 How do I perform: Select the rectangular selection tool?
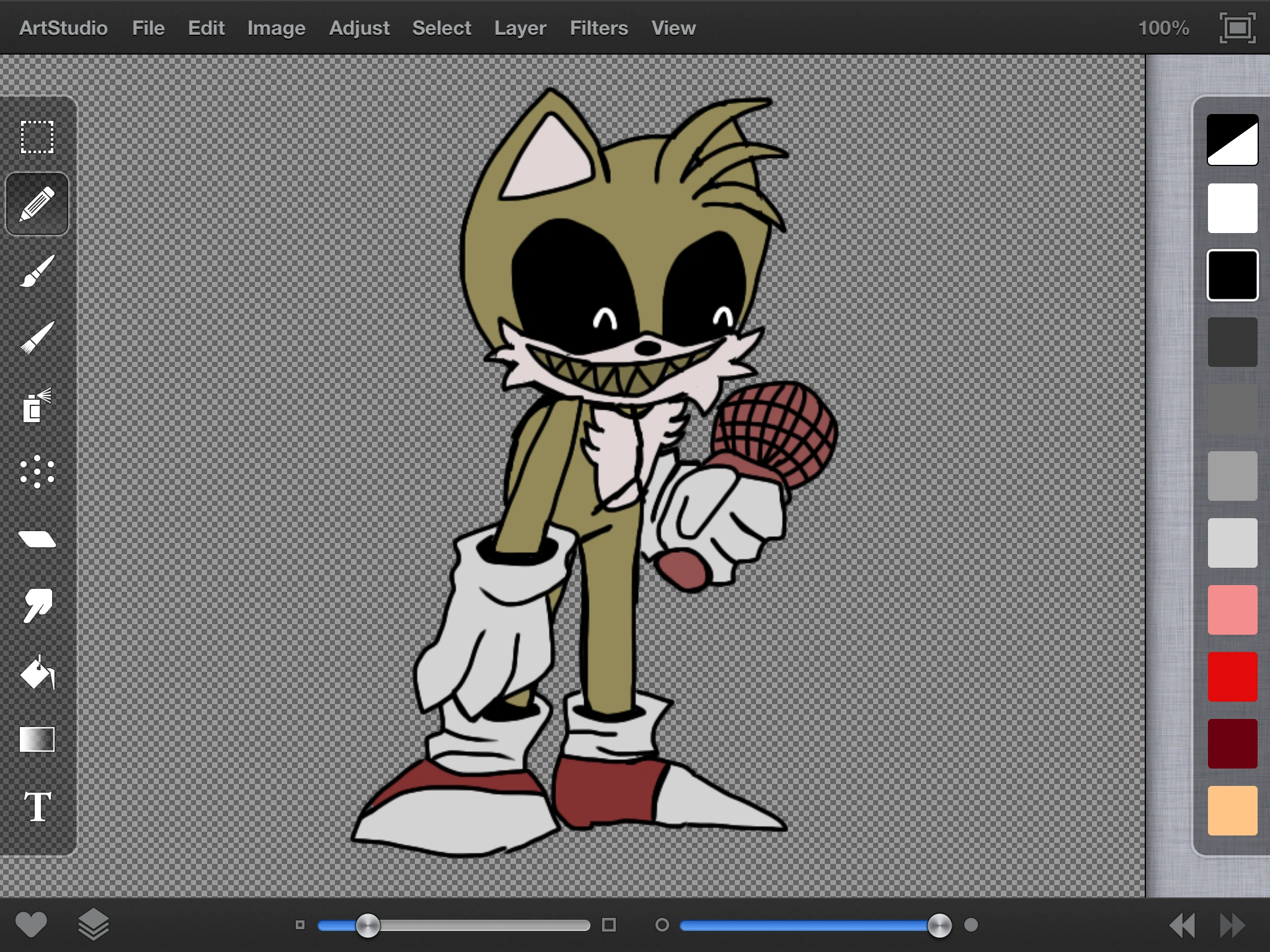37,137
